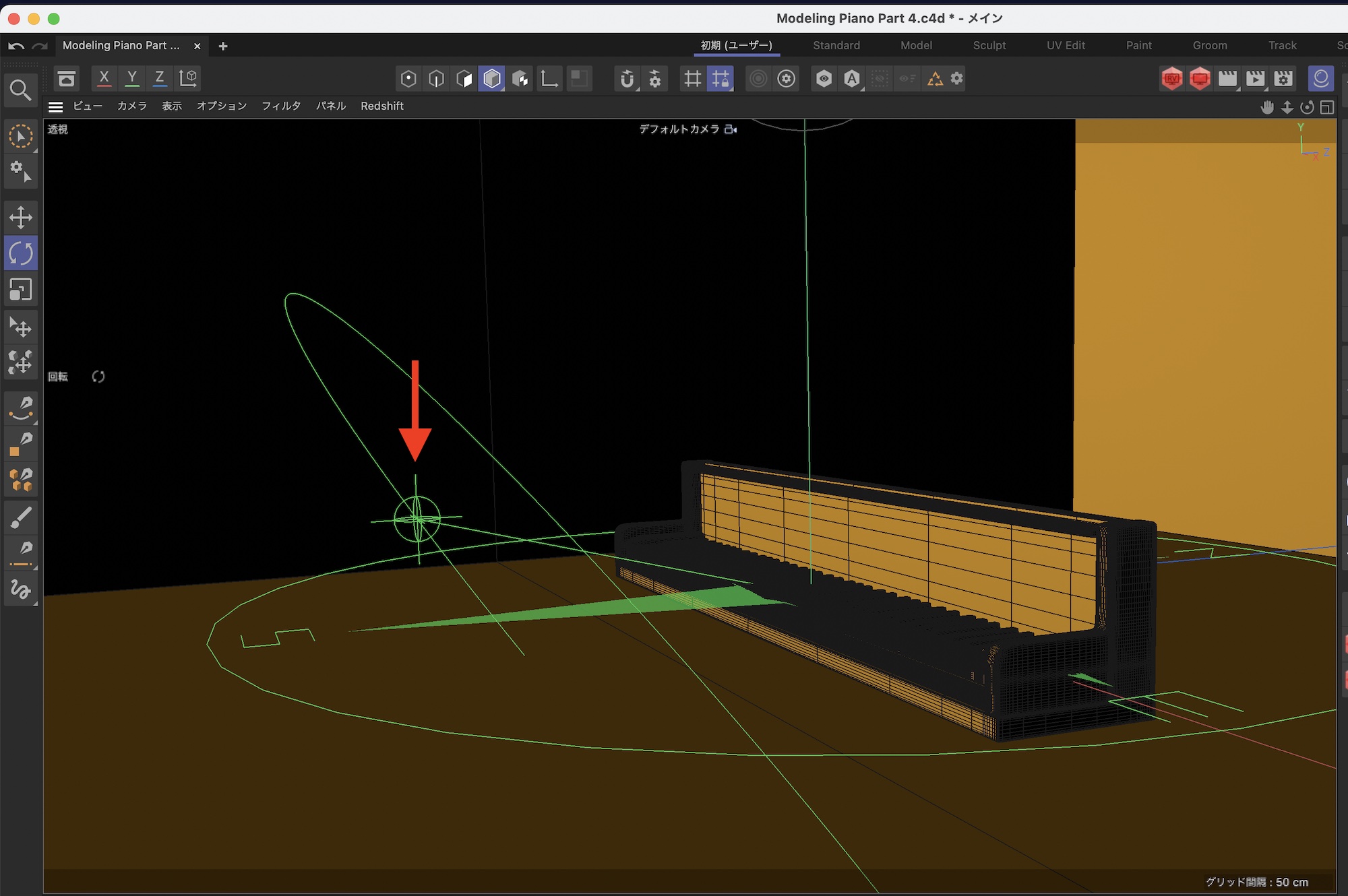This screenshot has width=1348, height=896.
Task: Click the undo arrow button
Action: 16,46
